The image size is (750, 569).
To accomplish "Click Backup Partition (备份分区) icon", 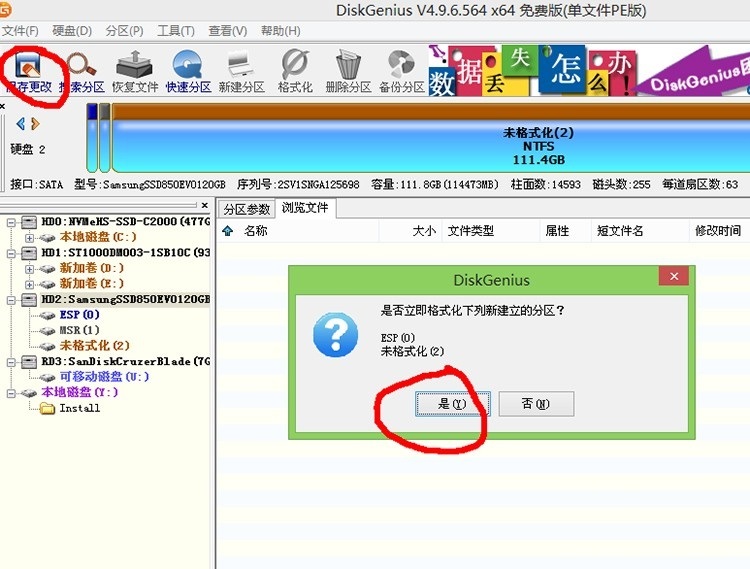I will tap(402, 72).
